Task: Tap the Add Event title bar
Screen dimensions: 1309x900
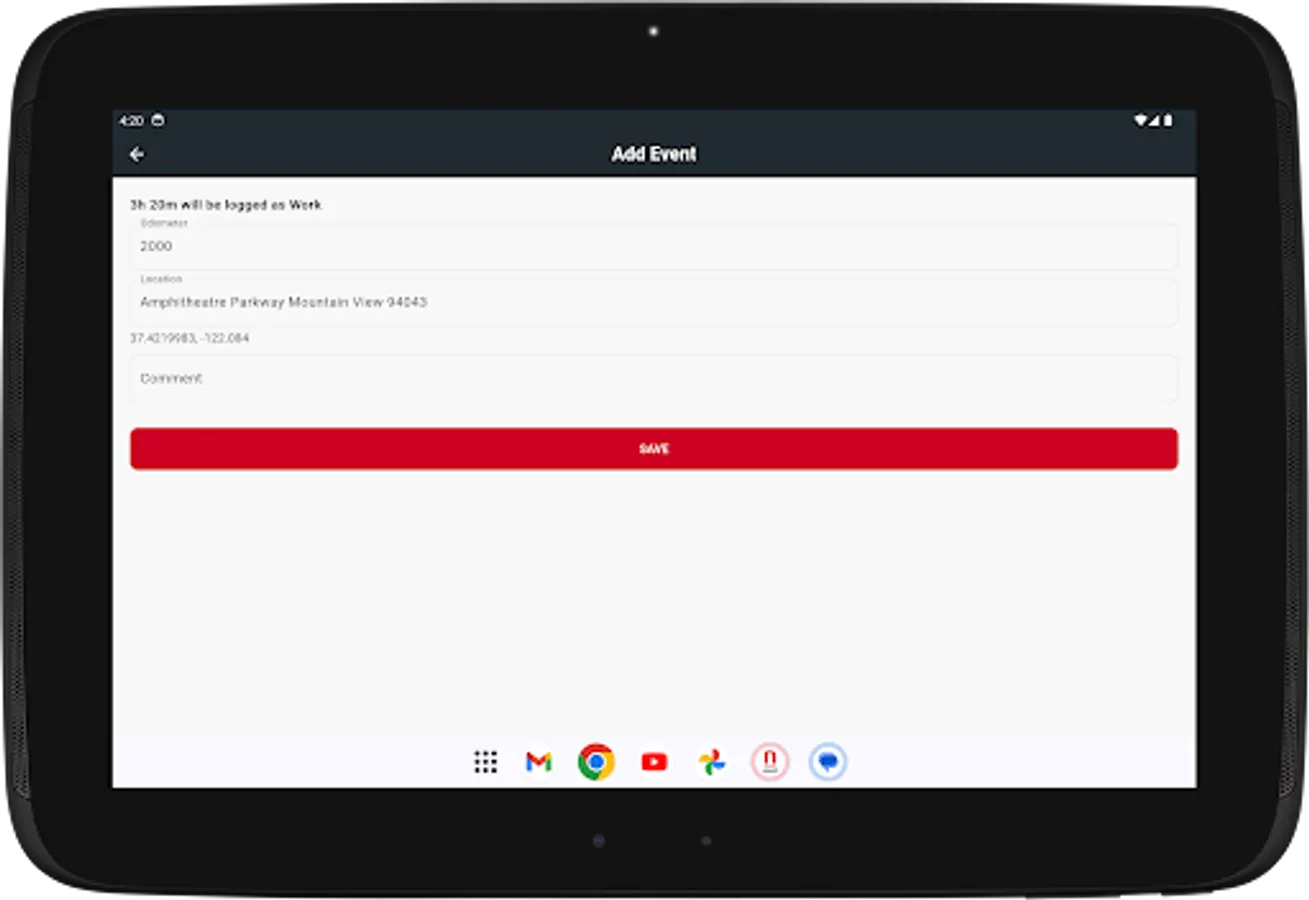Action: (x=654, y=154)
